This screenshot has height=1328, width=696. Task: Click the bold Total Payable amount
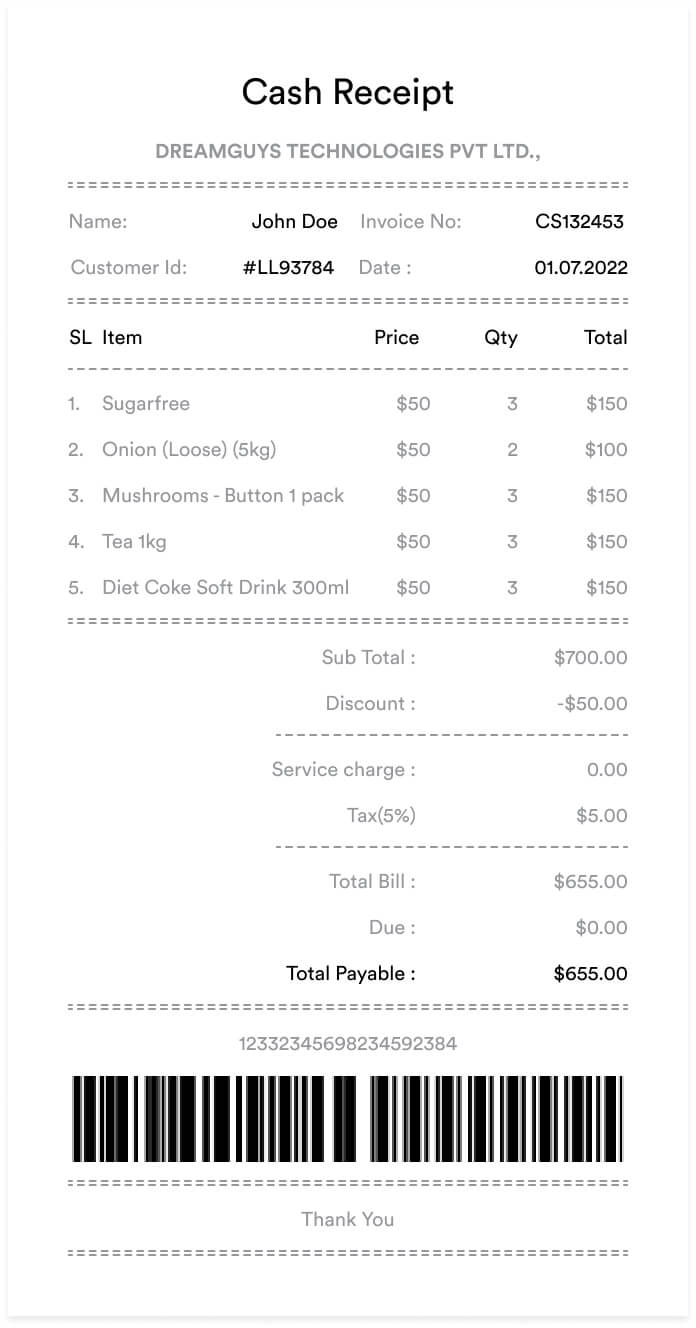(590, 974)
